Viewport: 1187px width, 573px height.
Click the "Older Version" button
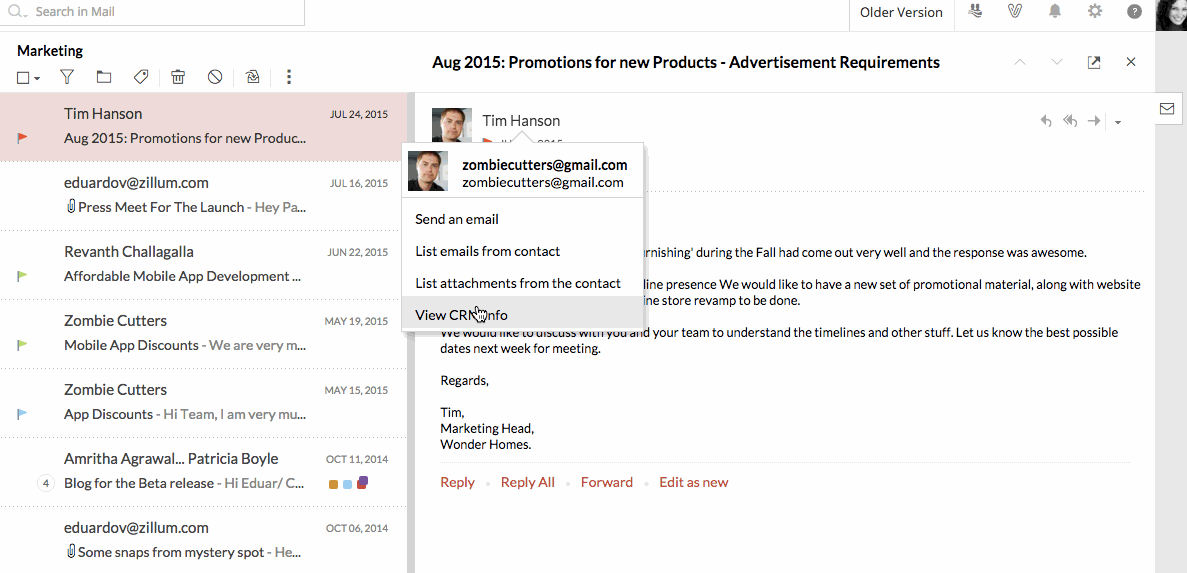click(901, 12)
